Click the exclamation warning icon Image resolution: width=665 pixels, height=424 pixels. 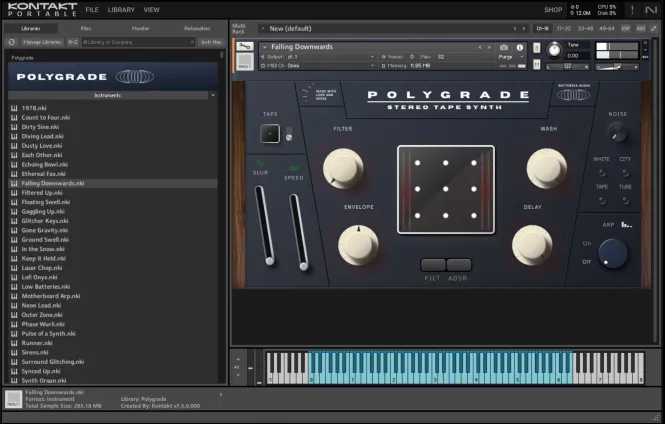[632, 9]
